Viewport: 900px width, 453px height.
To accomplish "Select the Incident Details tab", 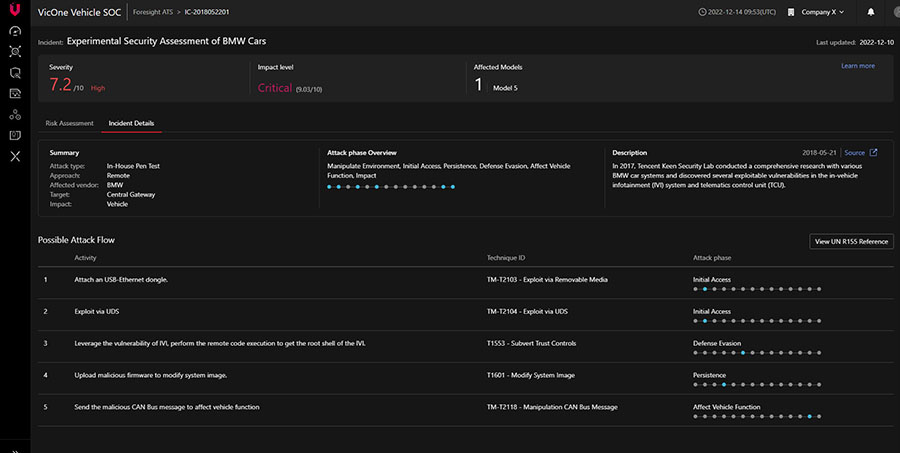I will pos(131,123).
